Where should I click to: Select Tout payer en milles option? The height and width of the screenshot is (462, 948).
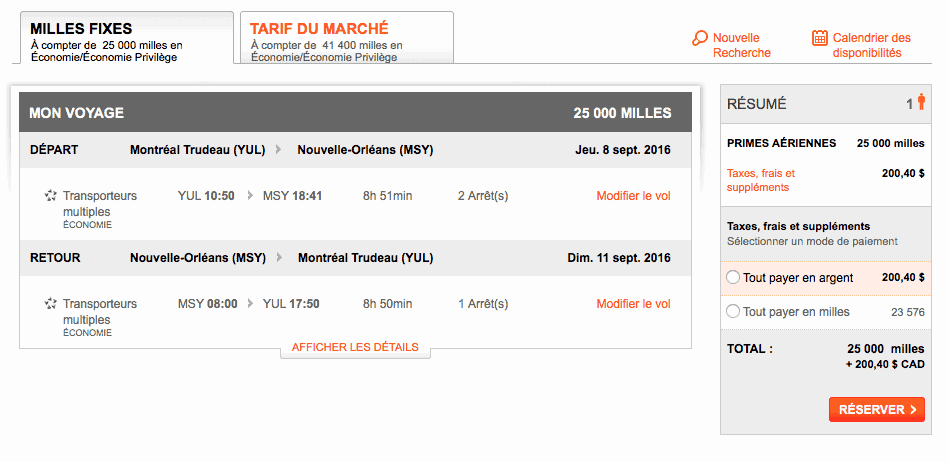tap(734, 312)
